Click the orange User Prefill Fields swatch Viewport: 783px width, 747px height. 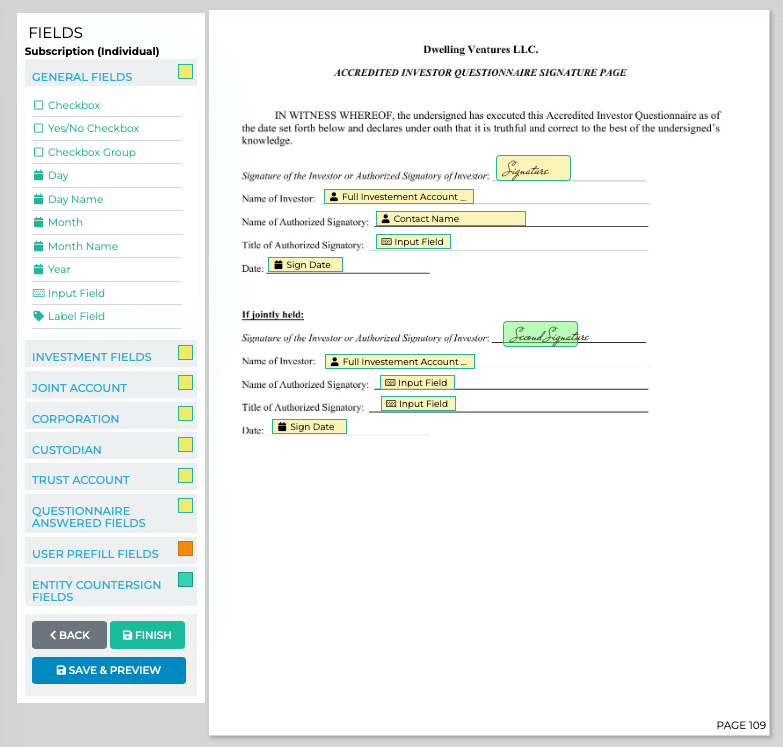[185, 549]
